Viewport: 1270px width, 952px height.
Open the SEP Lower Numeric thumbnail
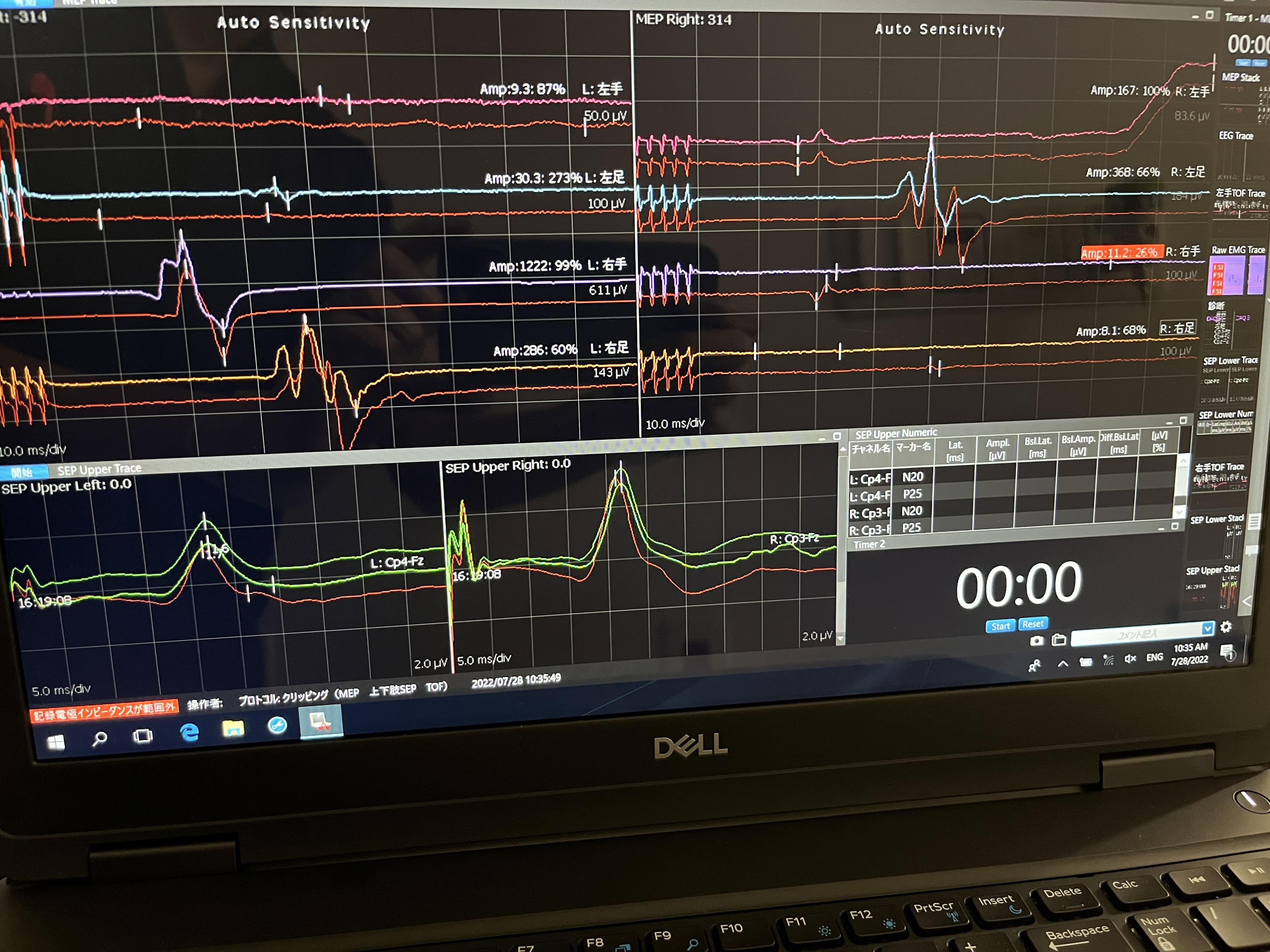click(x=1226, y=422)
